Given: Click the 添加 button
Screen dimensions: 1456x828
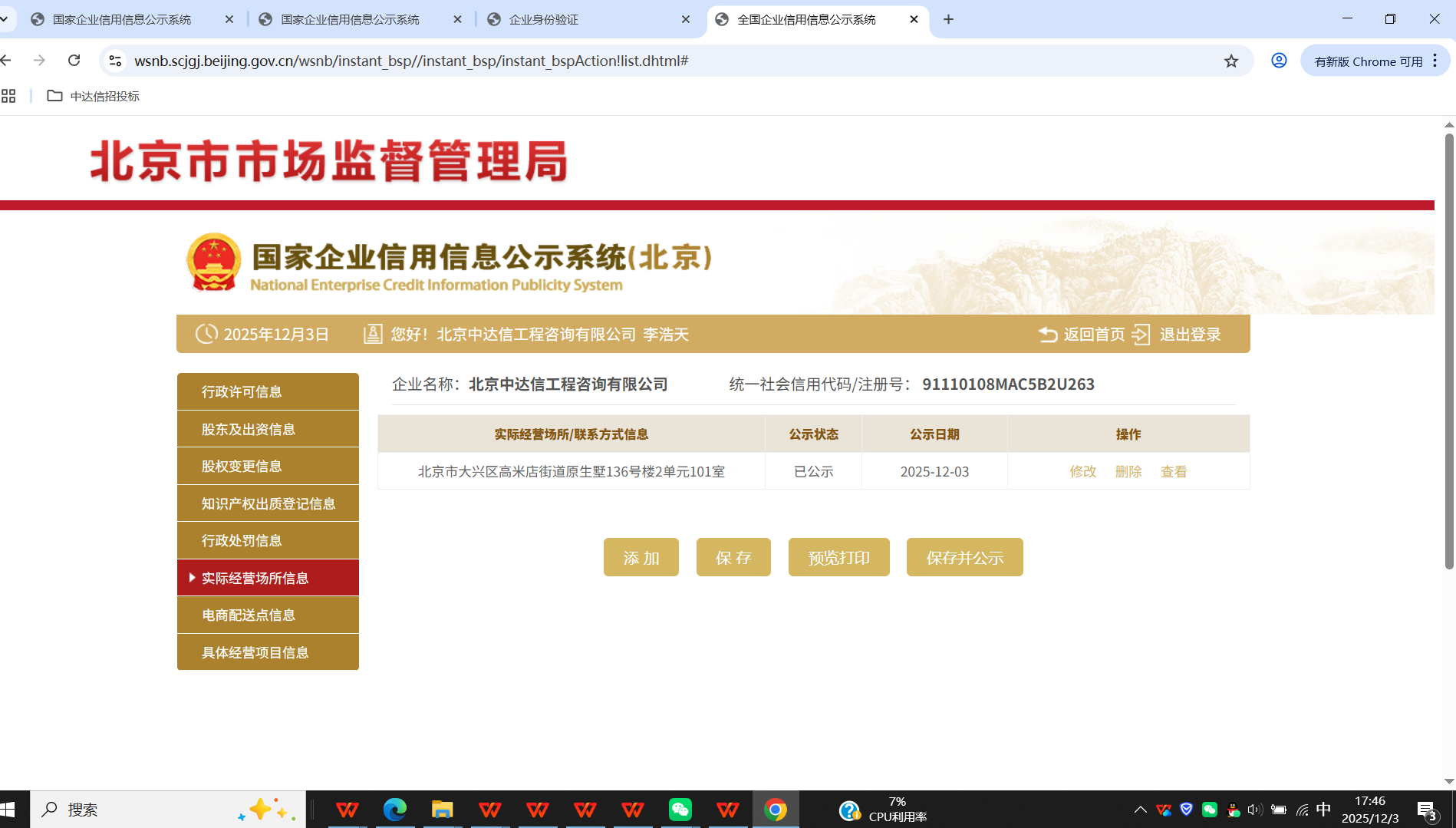Looking at the screenshot, I should pos(641,557).
